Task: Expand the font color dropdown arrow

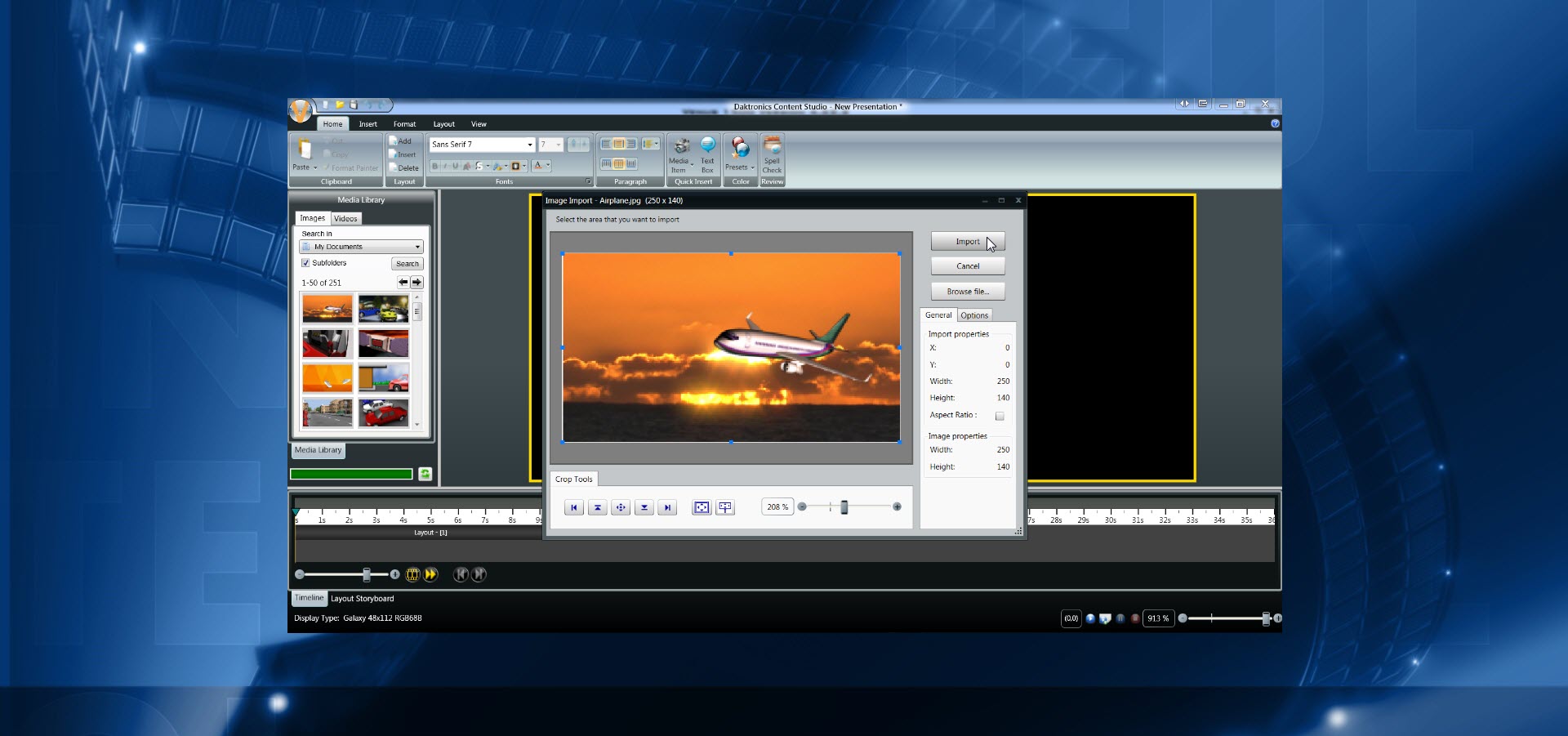Action: (548, 165)
